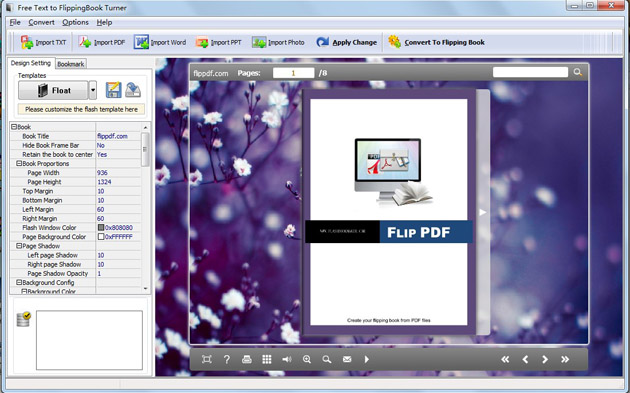The height and width of the screenshot is (393, 630).
Task: Click the fullscreen icon in viewer toolbar
Action: [207, 359]
